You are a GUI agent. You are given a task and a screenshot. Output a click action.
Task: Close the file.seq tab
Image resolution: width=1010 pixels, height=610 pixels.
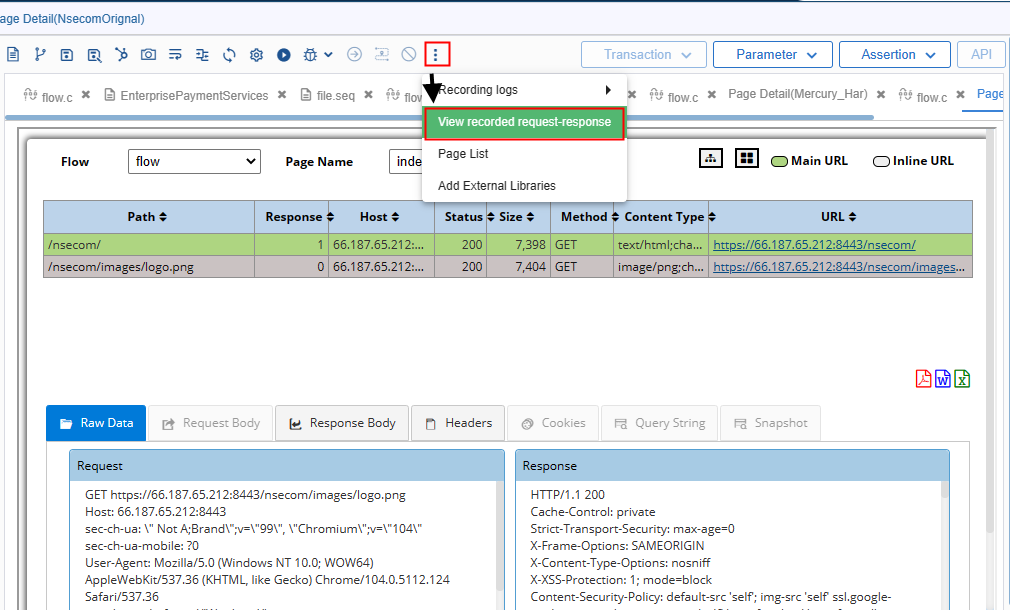(368, 95)
